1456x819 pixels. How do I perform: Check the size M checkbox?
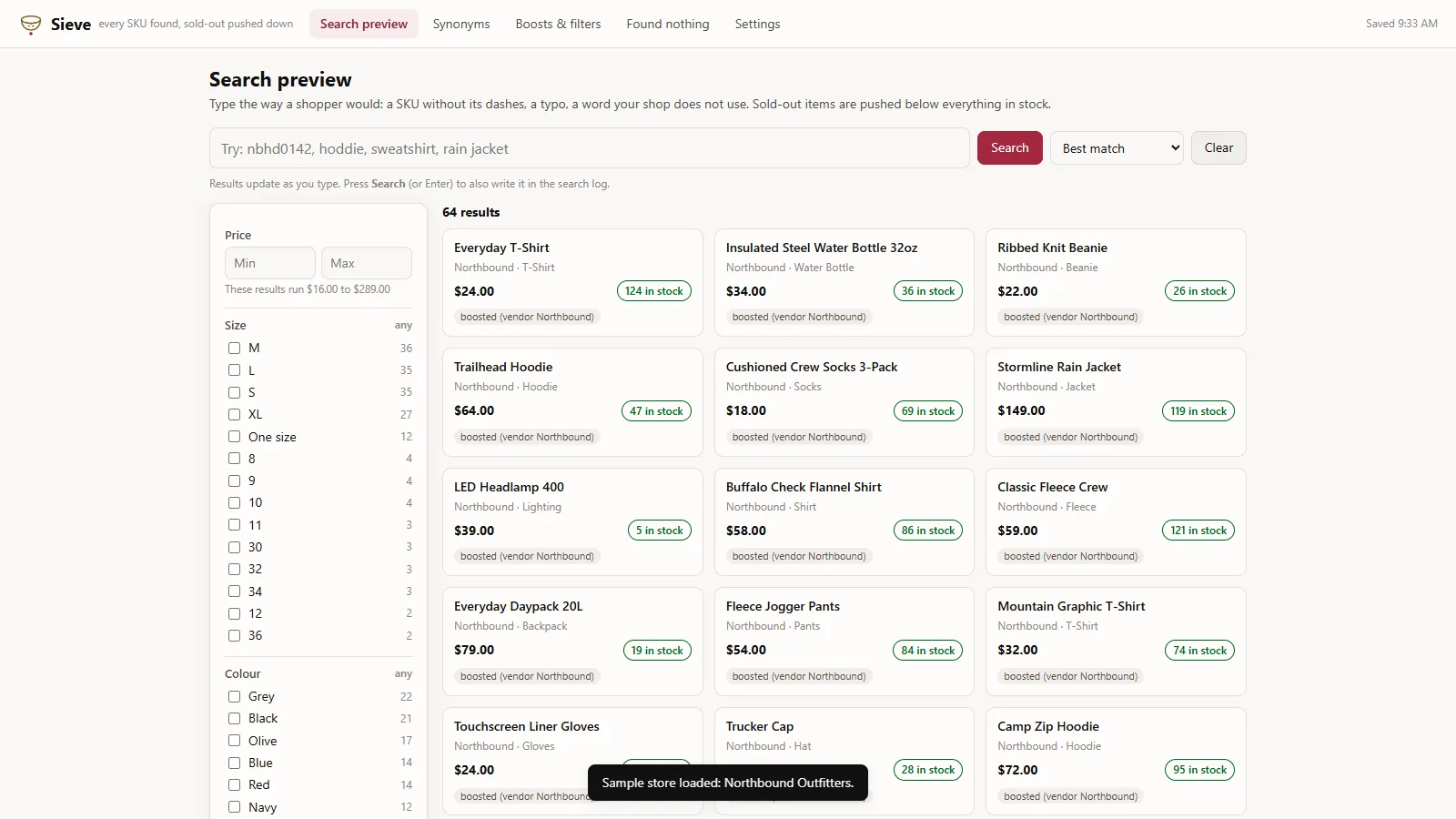[x=234, y=348]
